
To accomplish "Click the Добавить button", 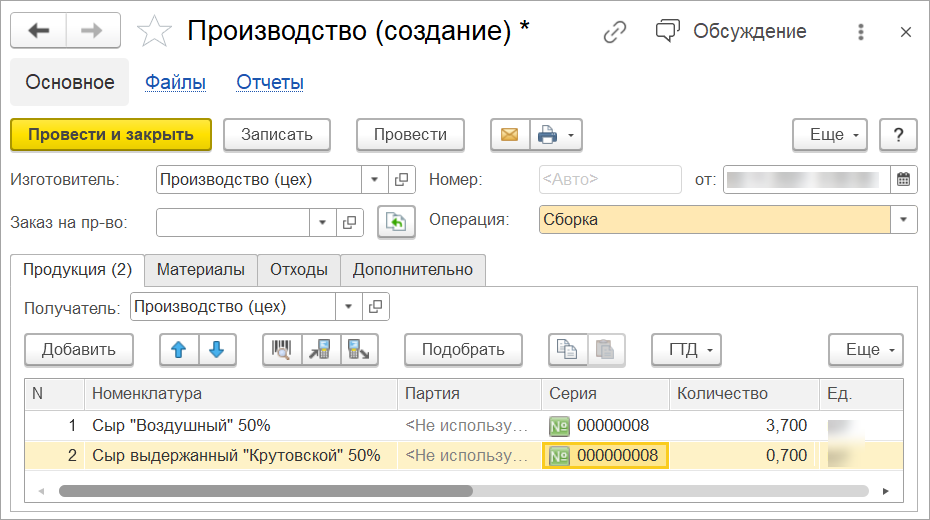I will [x=79, y=350].
